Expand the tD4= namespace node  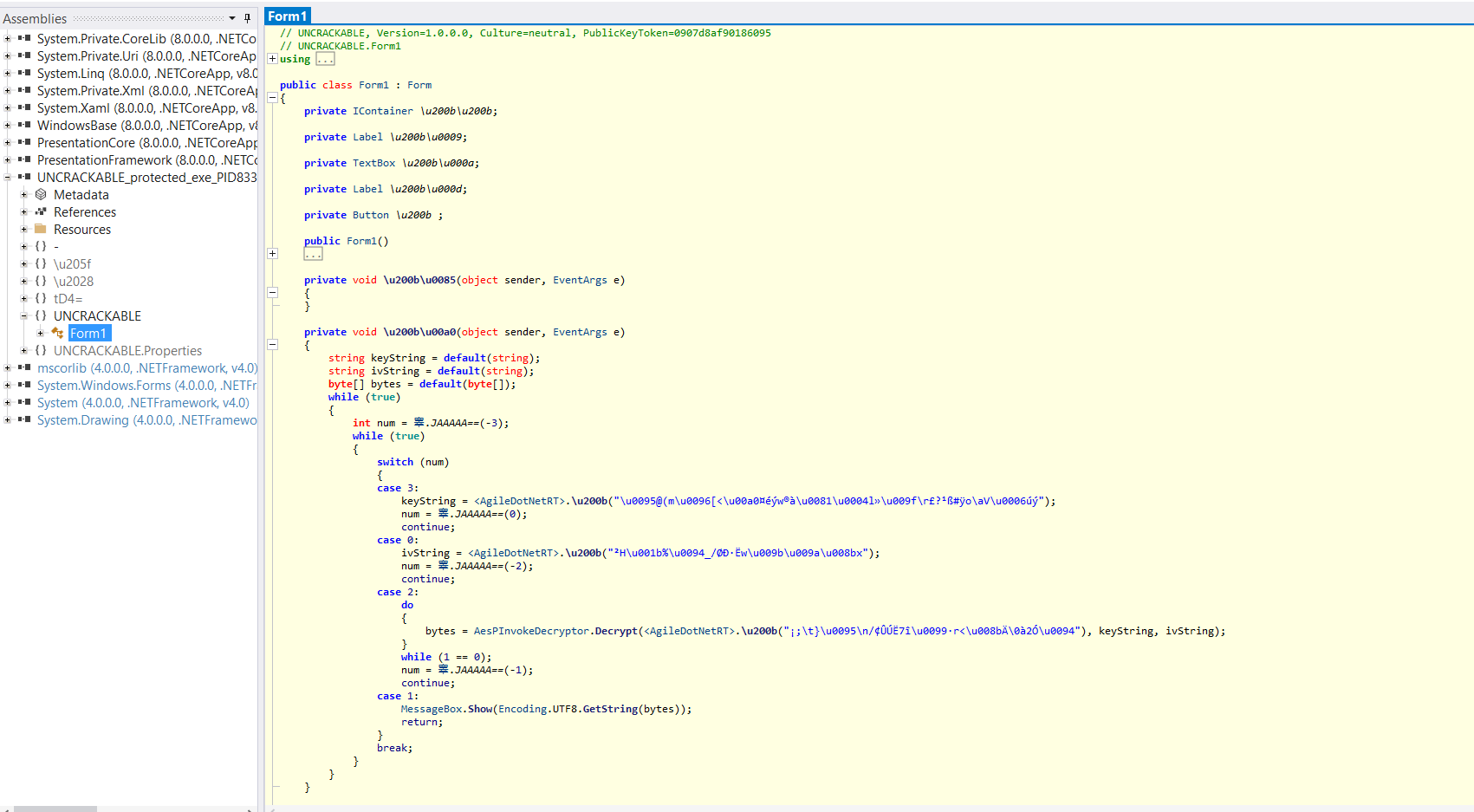[24, 298]
